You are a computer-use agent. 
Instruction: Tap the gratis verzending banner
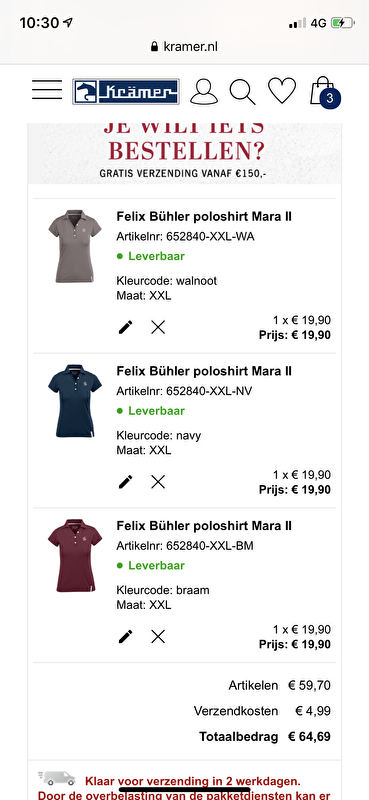[x=184, y=154]
